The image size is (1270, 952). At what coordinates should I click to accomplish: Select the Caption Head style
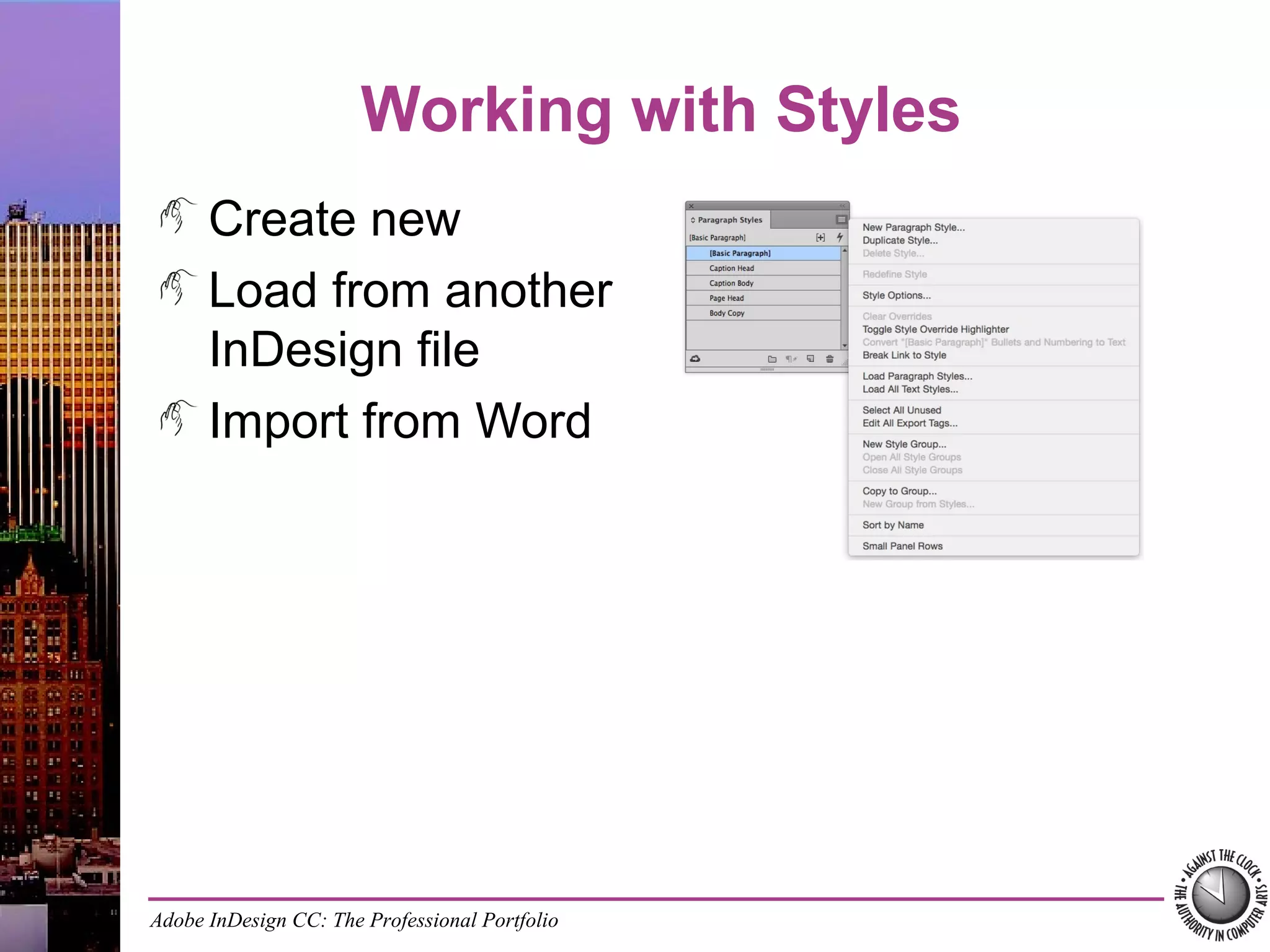(x=732, y=268)
